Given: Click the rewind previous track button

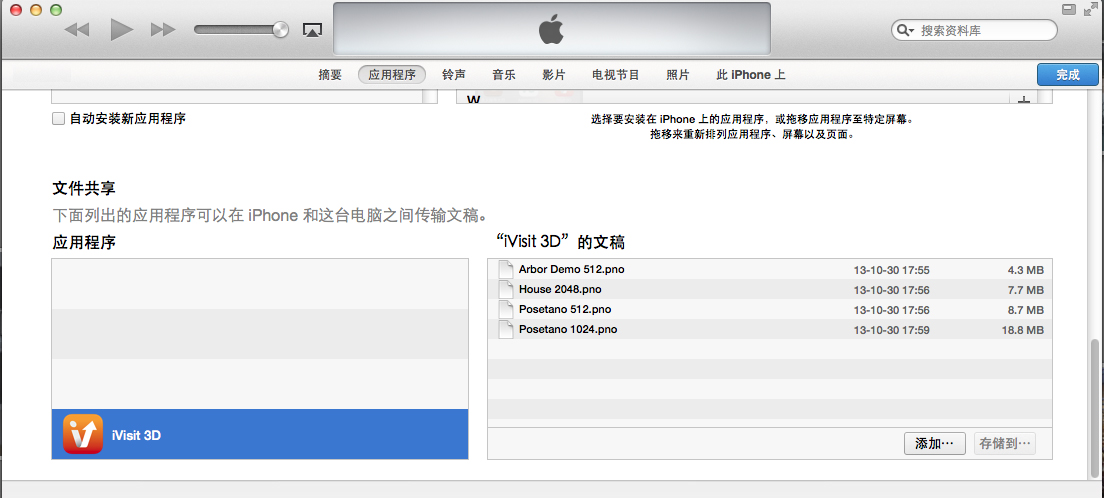Looking at the screenshot, I should (77, 30).
